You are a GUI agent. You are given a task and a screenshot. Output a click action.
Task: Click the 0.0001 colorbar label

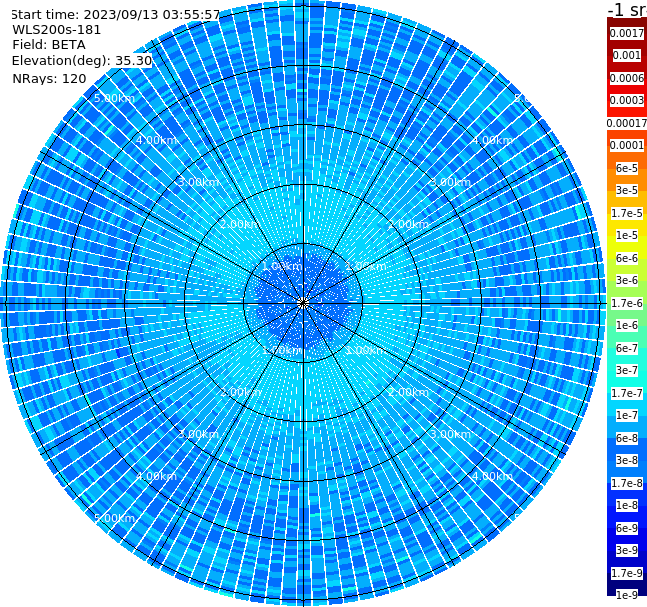[x=627, y=145]
